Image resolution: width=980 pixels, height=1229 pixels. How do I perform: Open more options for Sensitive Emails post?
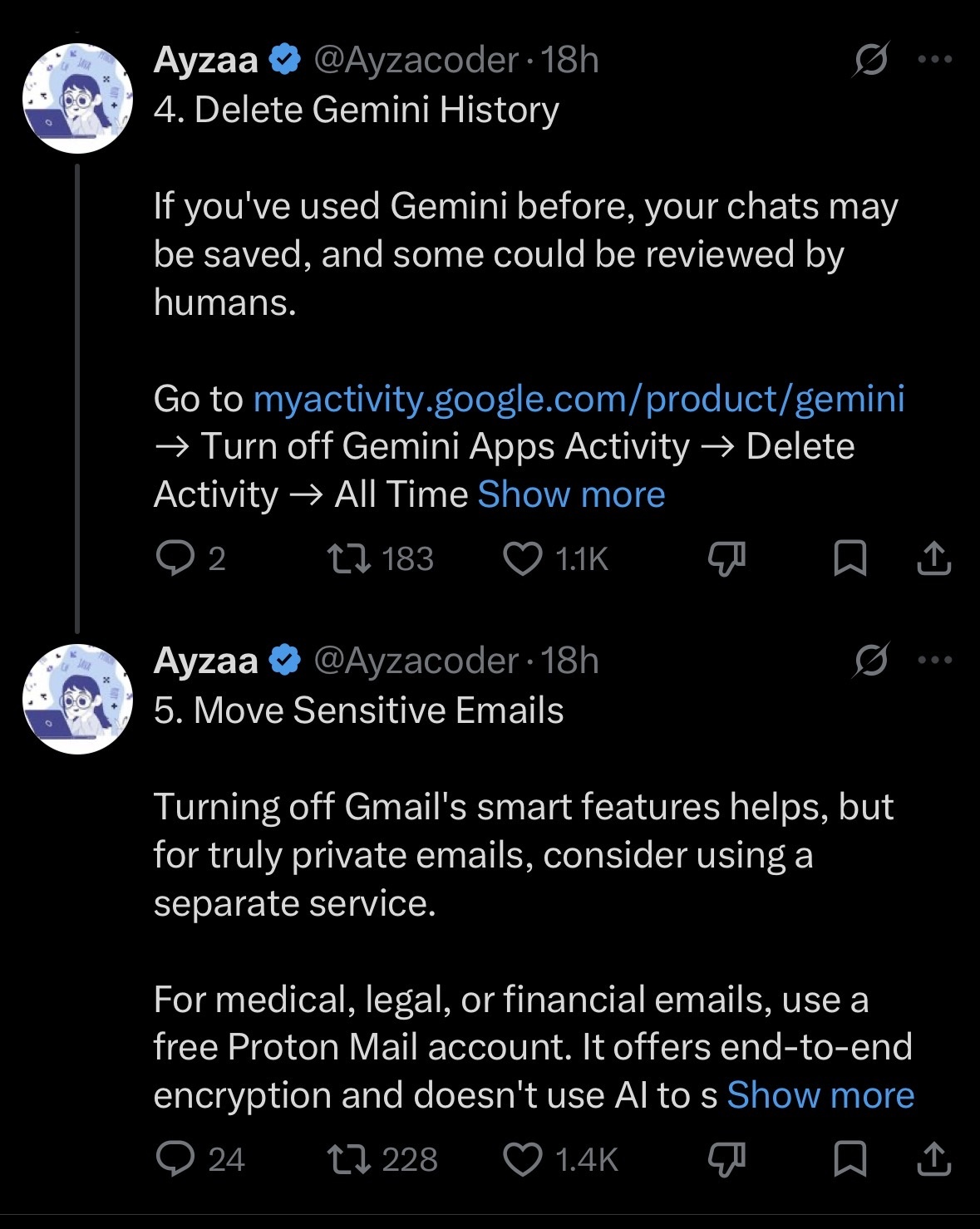tap(935, 661)
